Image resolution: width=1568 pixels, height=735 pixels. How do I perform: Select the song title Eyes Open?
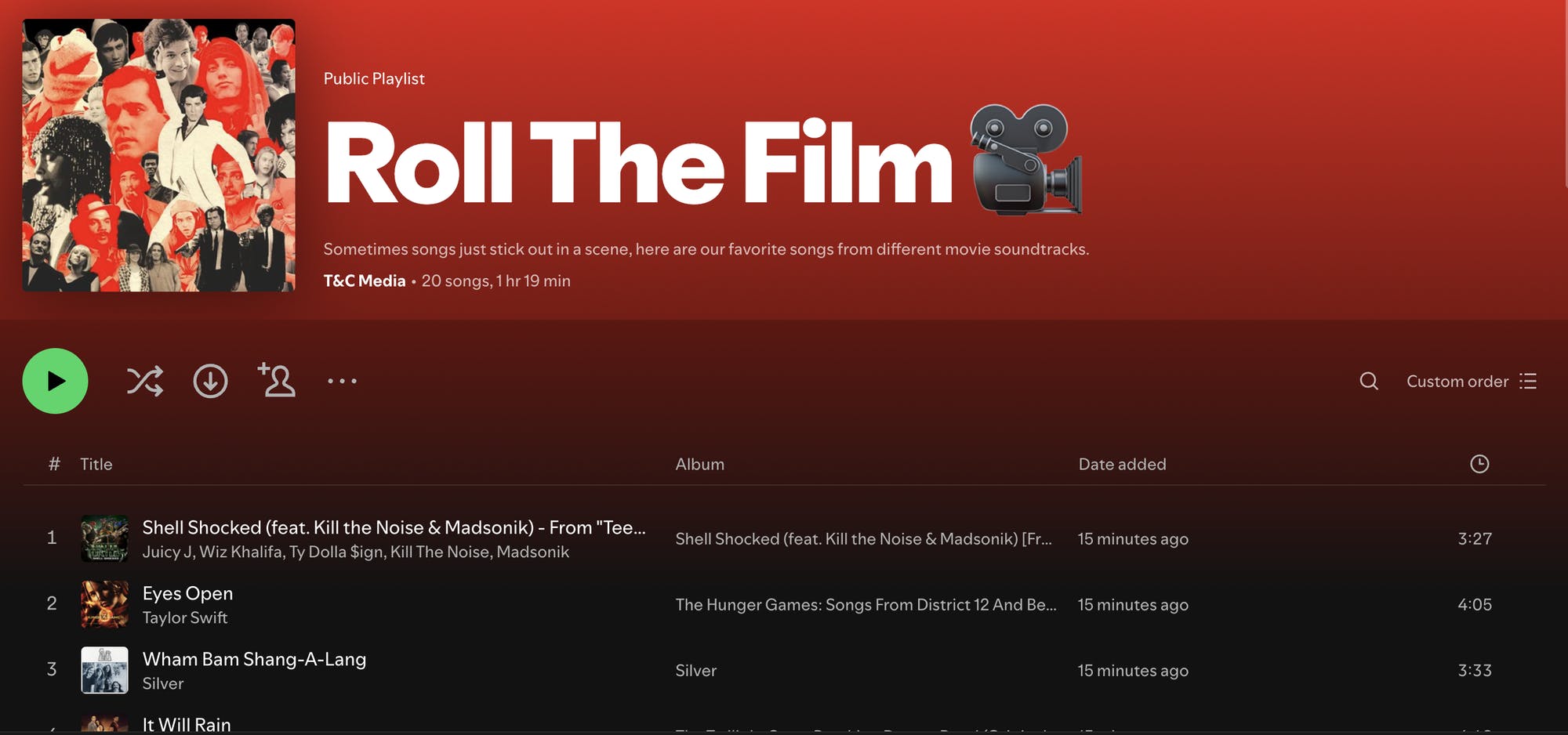[x=187, y=593]
